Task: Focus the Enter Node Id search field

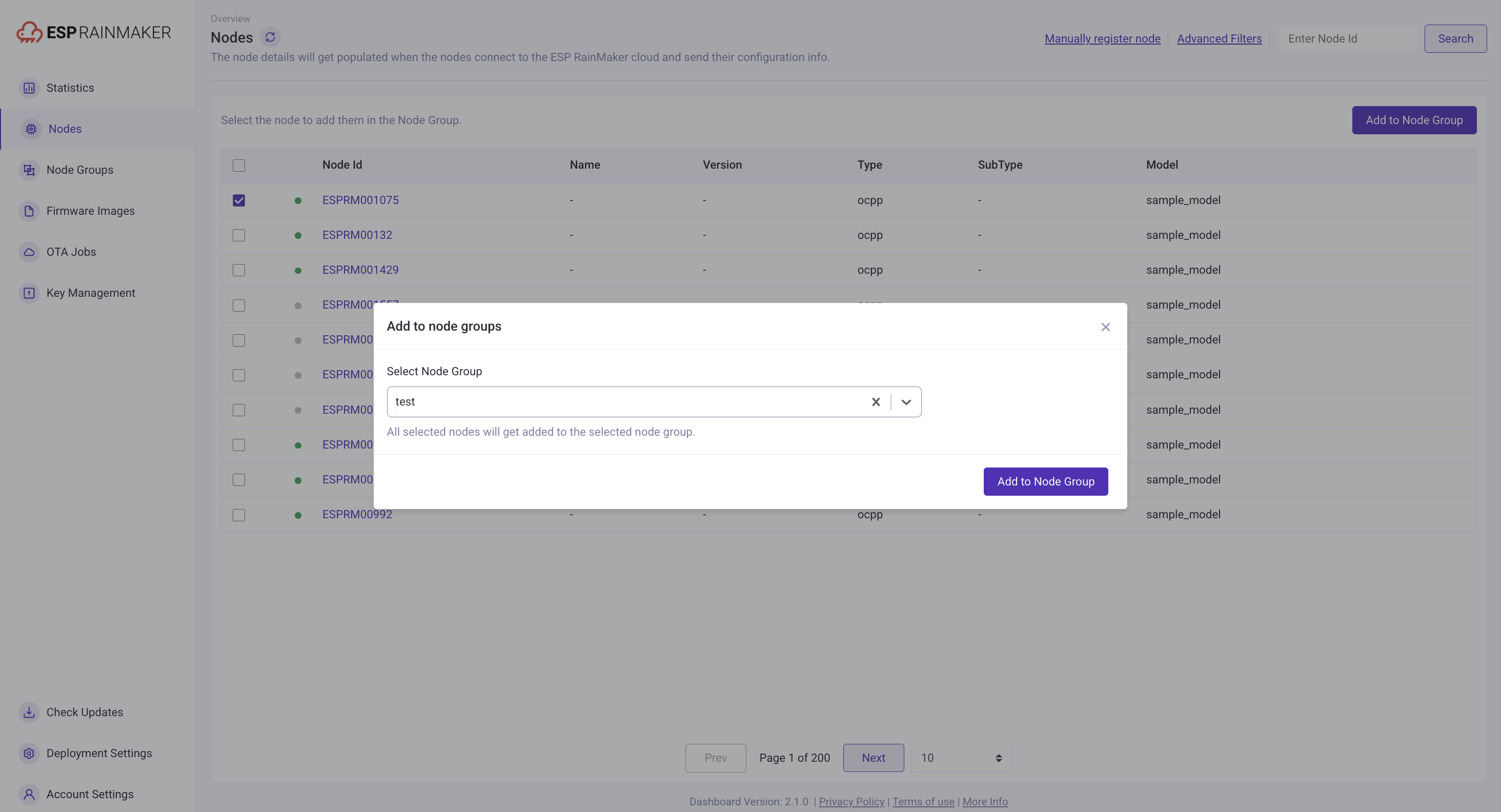Action: [1347, 38]
